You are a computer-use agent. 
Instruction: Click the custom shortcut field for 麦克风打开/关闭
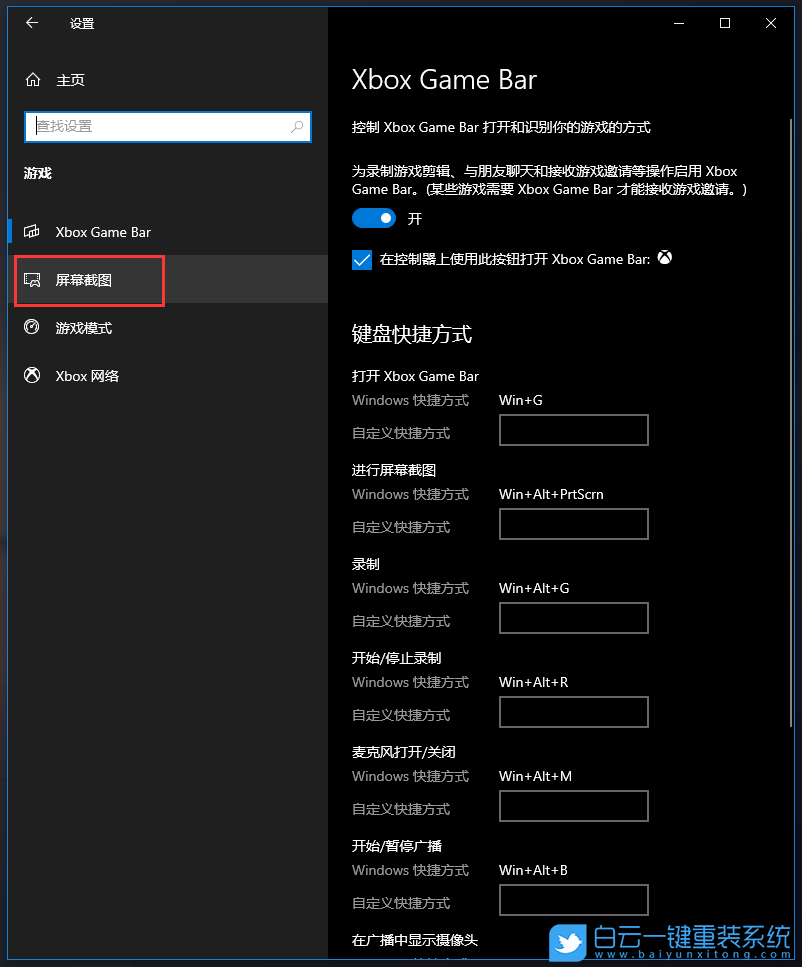pos(573,806)
